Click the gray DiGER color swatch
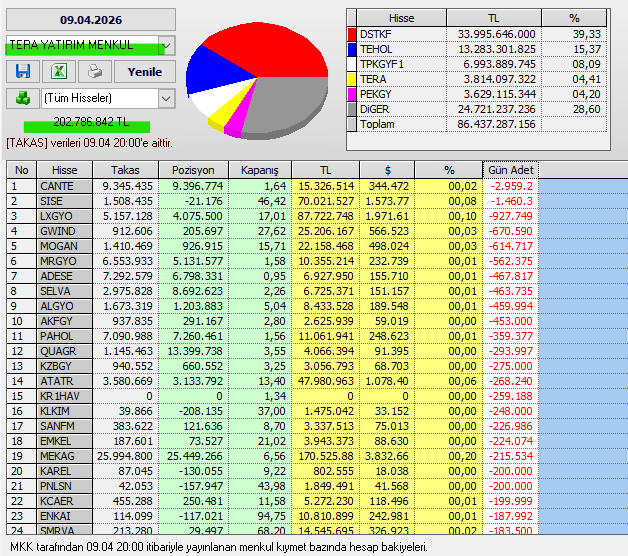The width and height of the screenshot is (628, 556). [x=352, y=109]
